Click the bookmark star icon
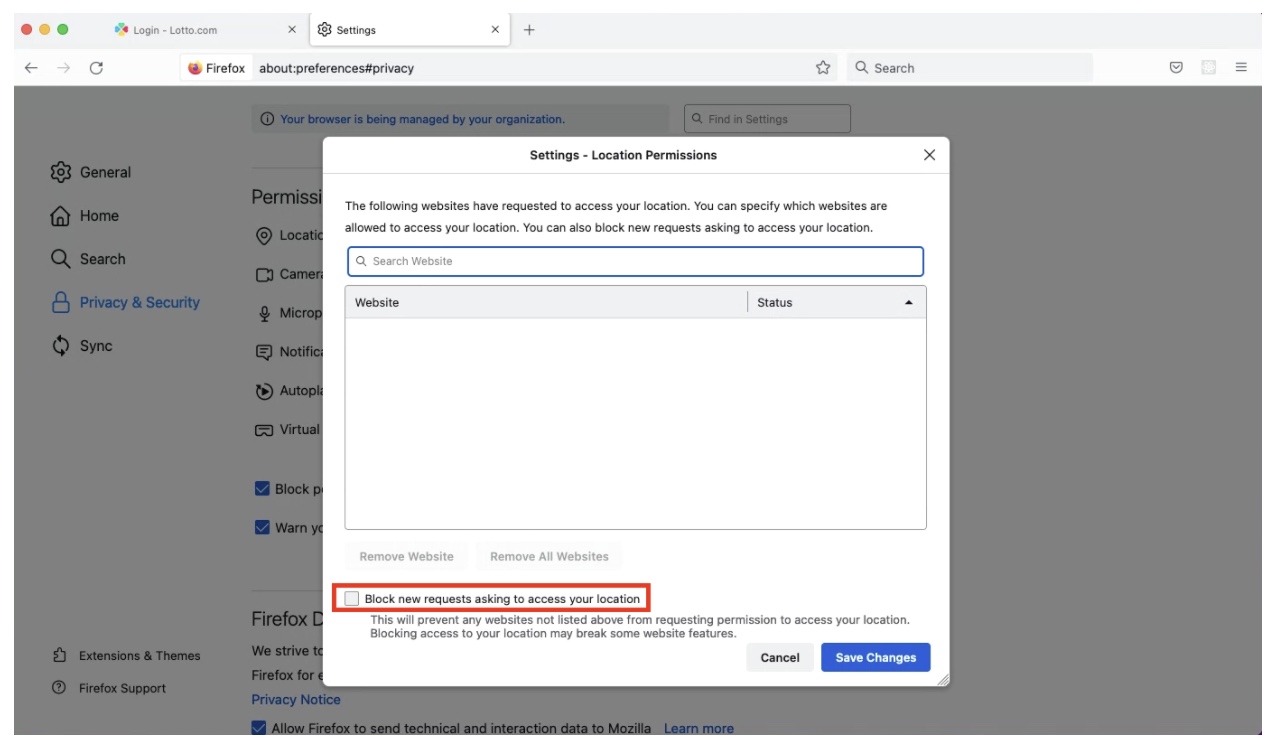Image resolution: width=1271 pixels, height=744 pixels. [823, 68]
